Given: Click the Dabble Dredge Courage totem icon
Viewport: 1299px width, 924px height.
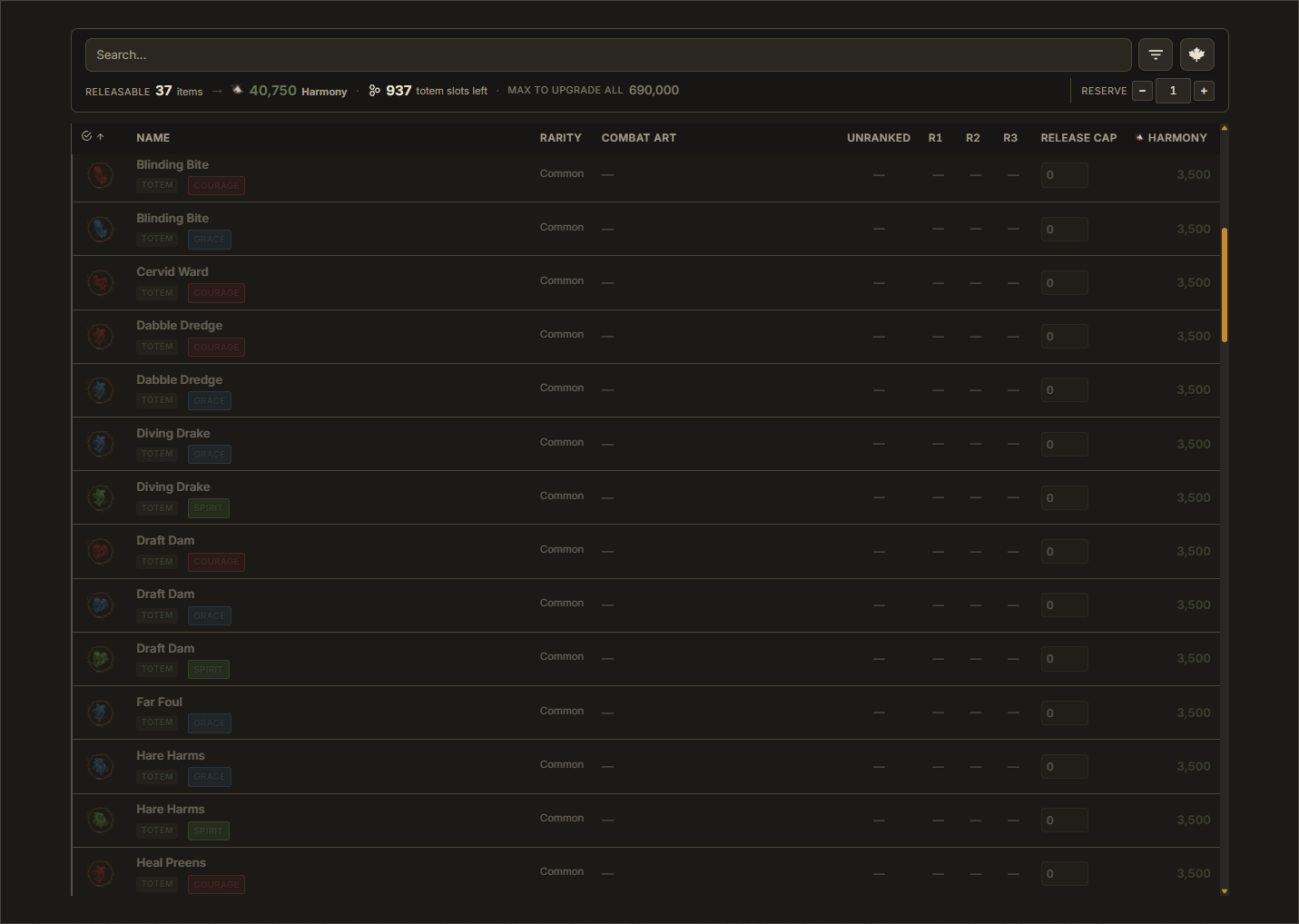Looking at the screenshot, I should pos(101,336).
